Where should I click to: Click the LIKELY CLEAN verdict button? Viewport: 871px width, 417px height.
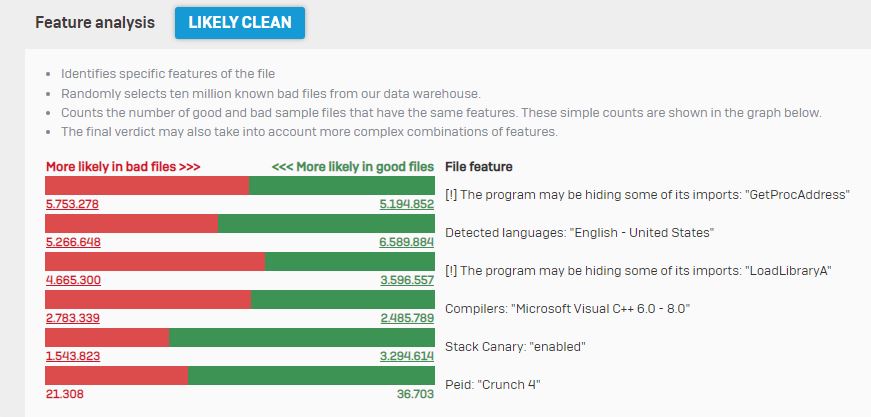coord(239,23)
